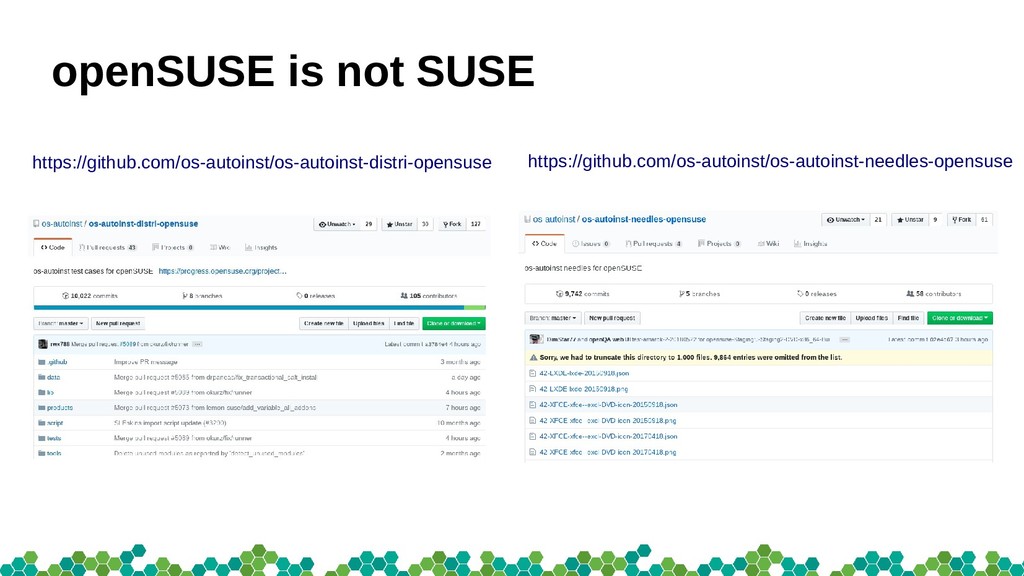Image resolution: width=1024 pixels, height=576 pixels.
Task: Click the warning triangle icon in the truncation notice
Action: (534, 358)
